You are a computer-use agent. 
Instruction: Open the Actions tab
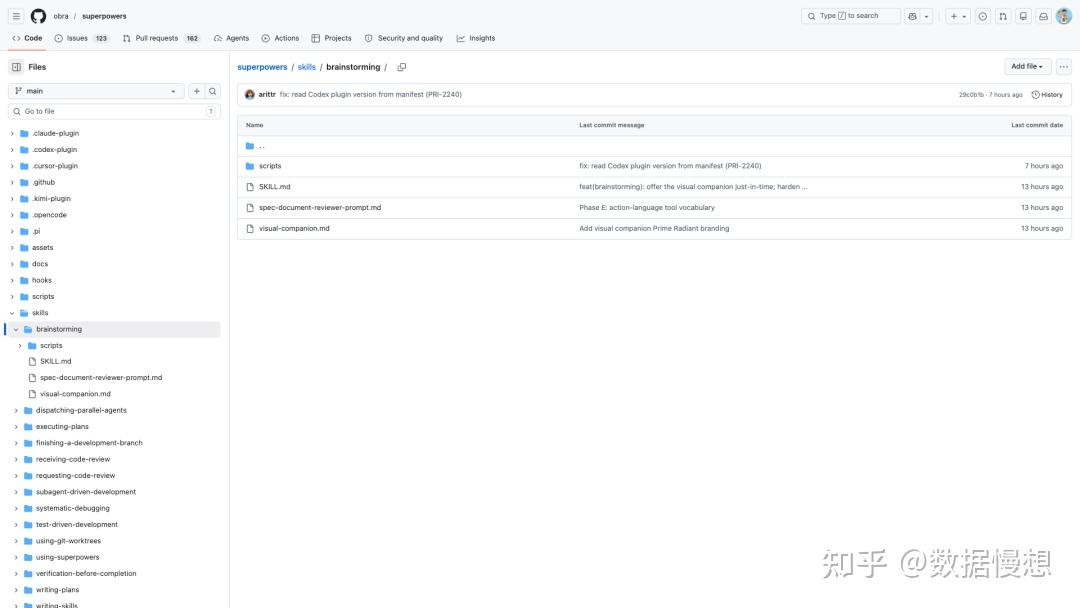click(x=280, y=38)
